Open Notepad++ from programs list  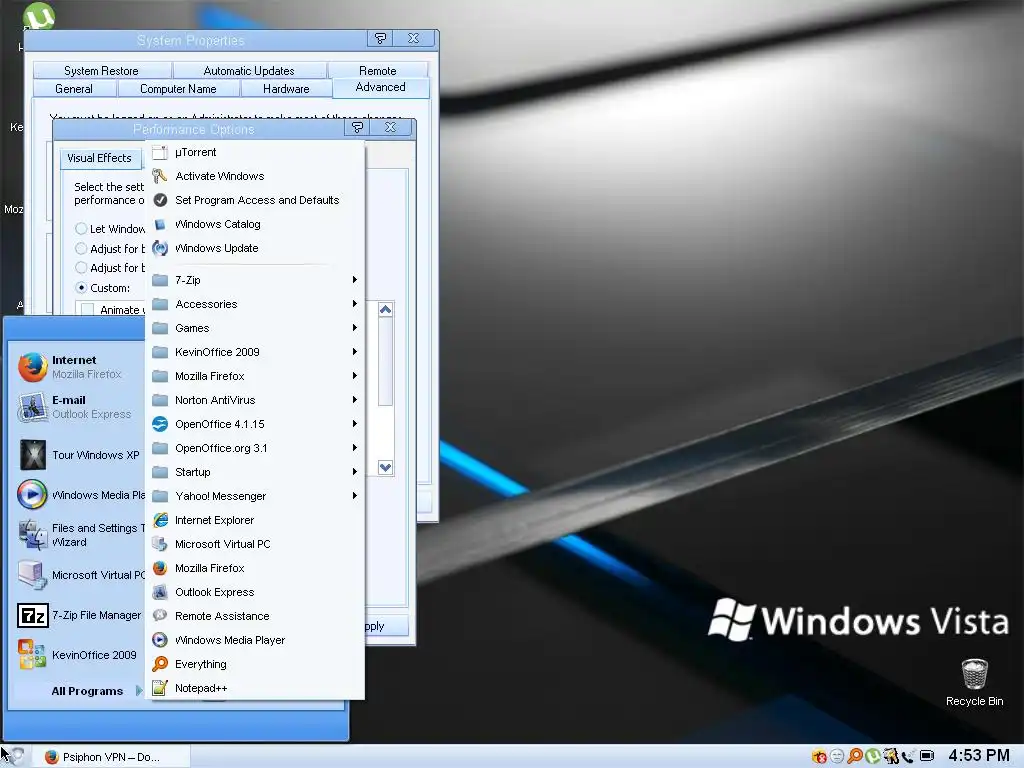[x=255, y=688]
